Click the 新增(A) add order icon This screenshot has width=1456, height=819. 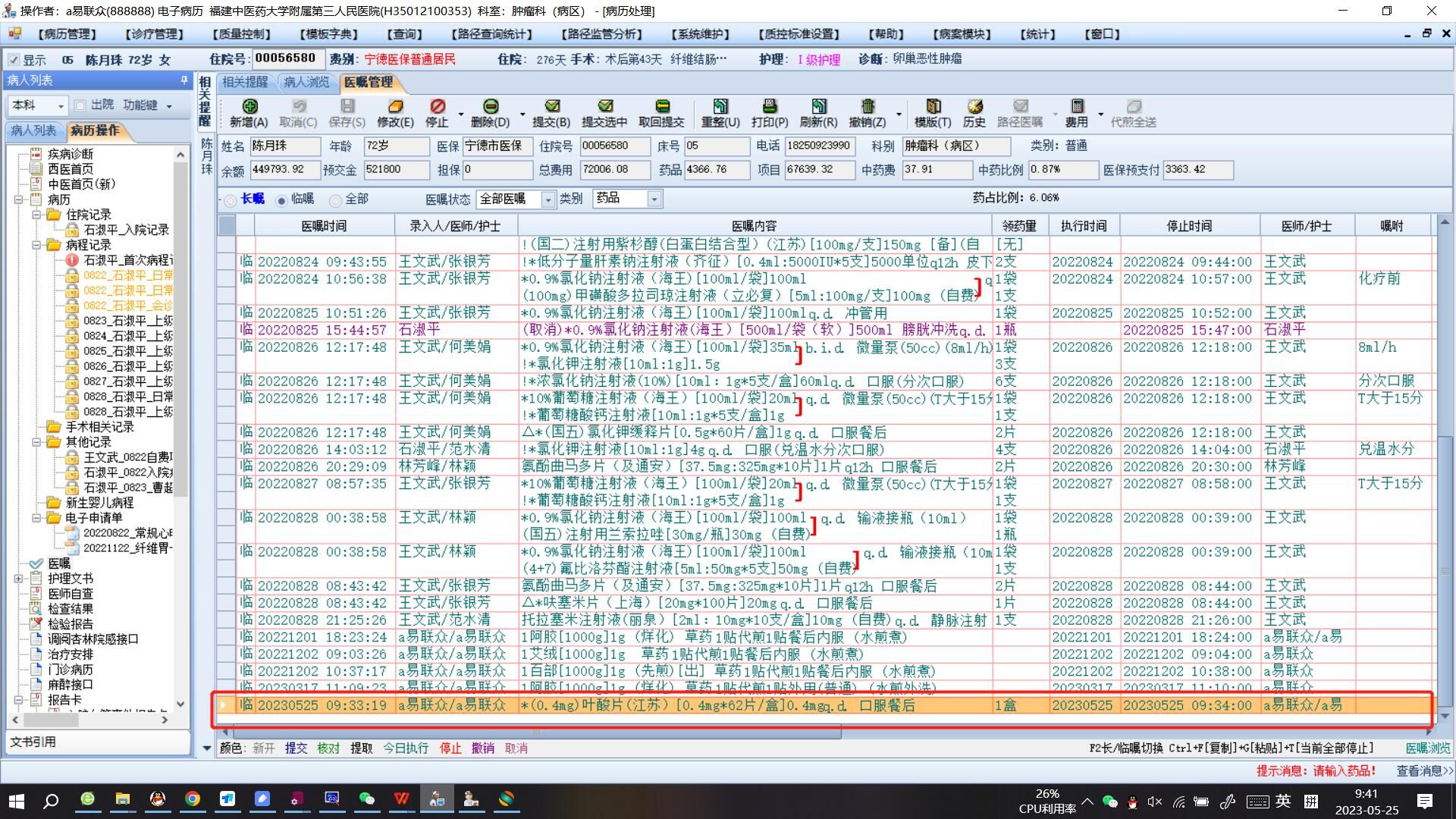point(249,107)
